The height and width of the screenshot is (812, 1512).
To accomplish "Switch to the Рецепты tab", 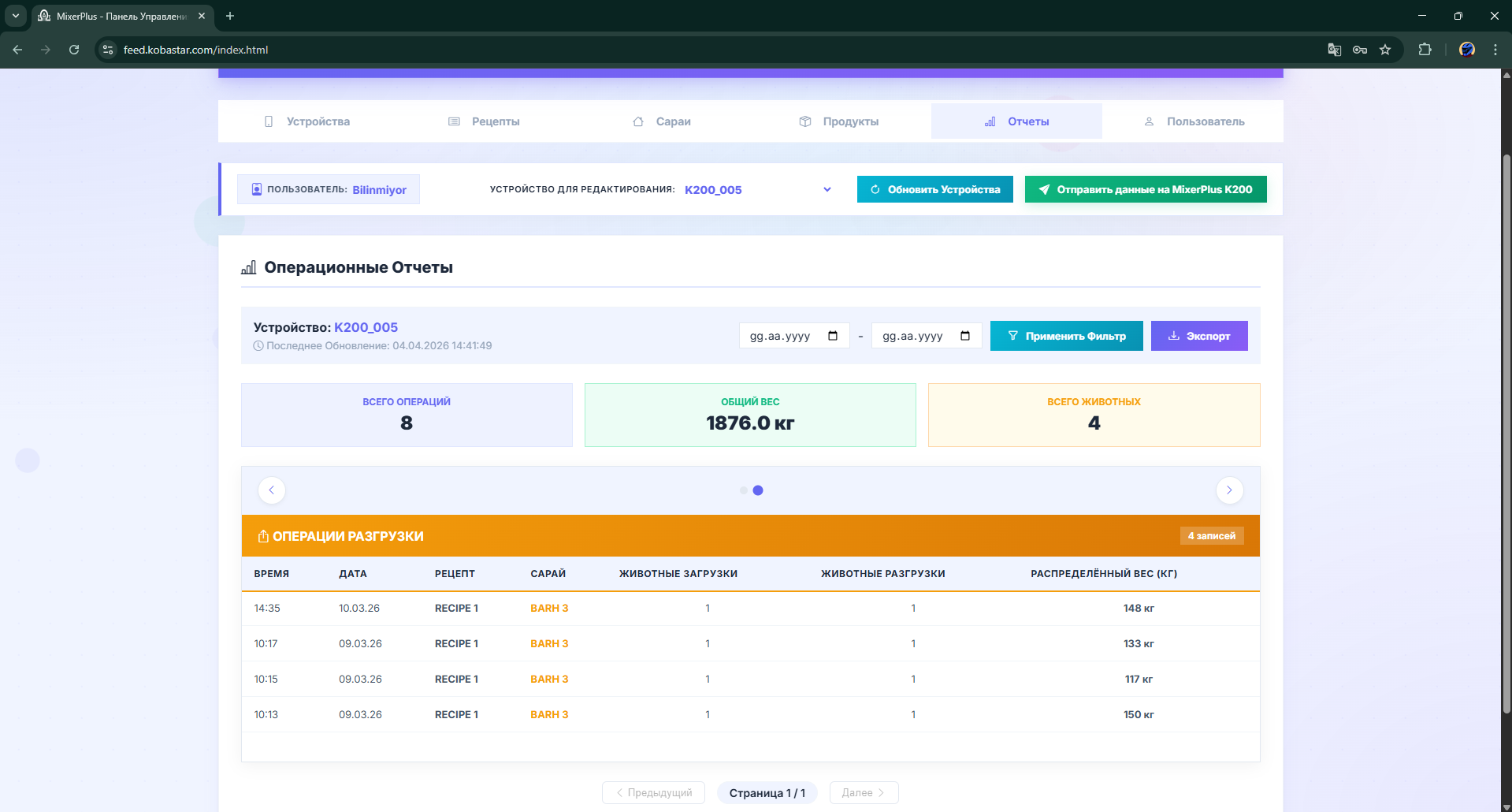I will coord(484,121).
